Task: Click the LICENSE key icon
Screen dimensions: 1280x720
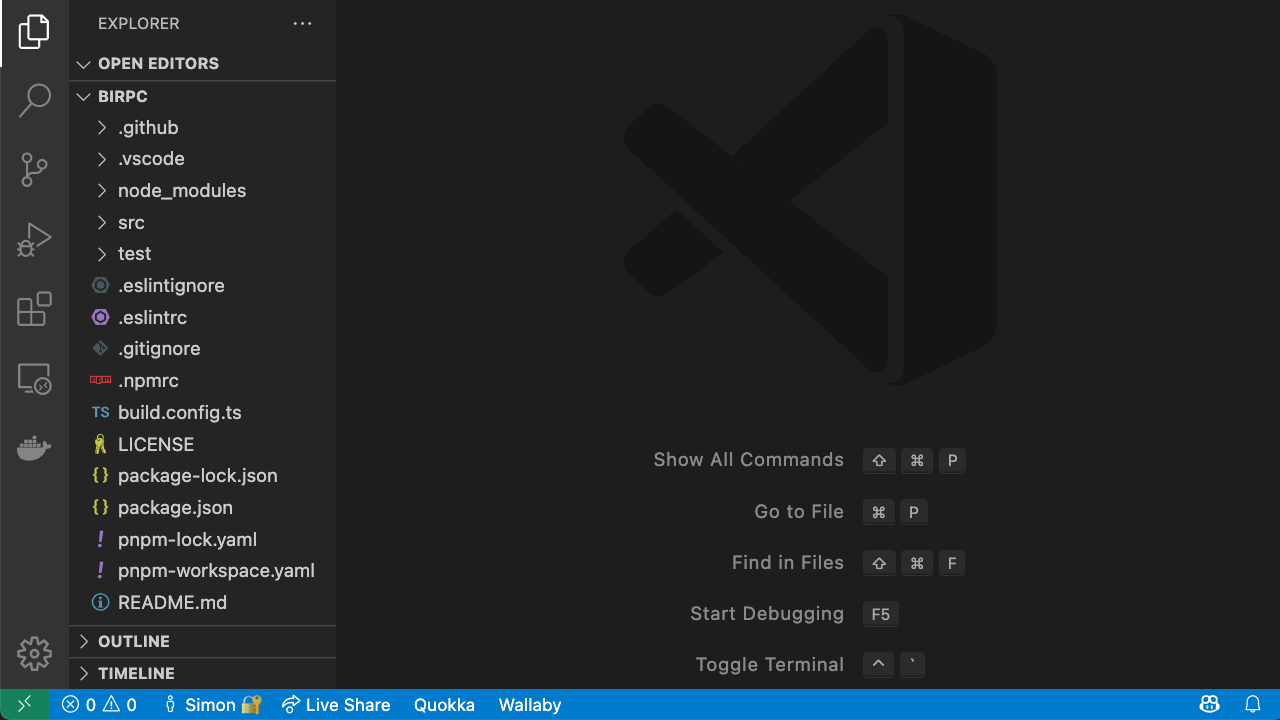Action: coord(100,444)
